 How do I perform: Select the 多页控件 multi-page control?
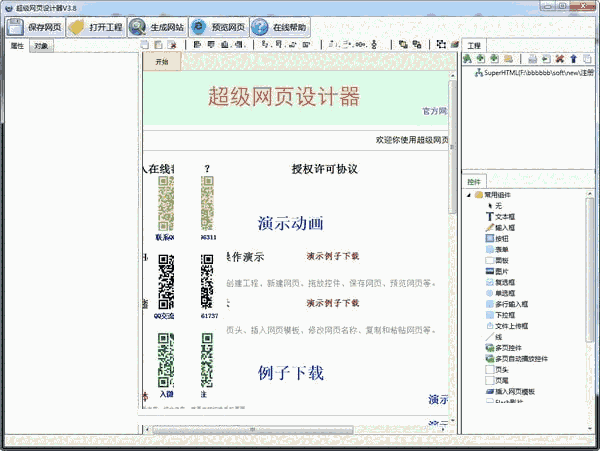tap(504, 348)
